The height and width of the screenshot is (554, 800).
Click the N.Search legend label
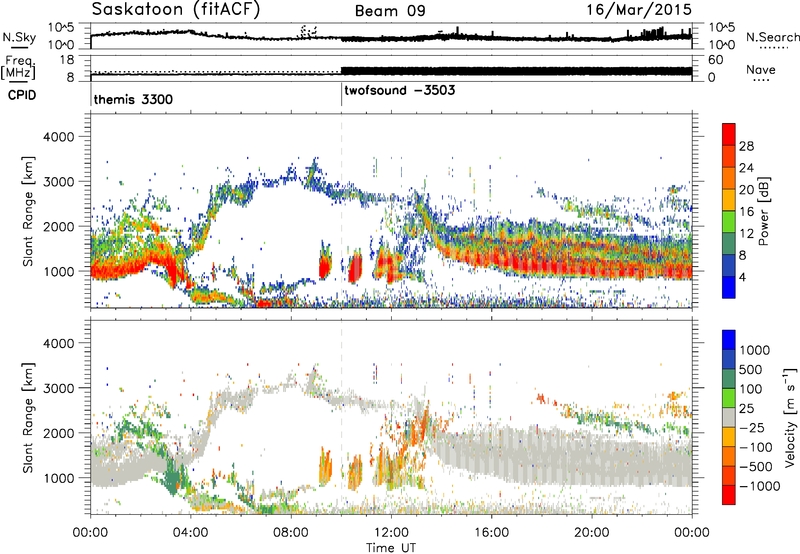click(772, 37)
